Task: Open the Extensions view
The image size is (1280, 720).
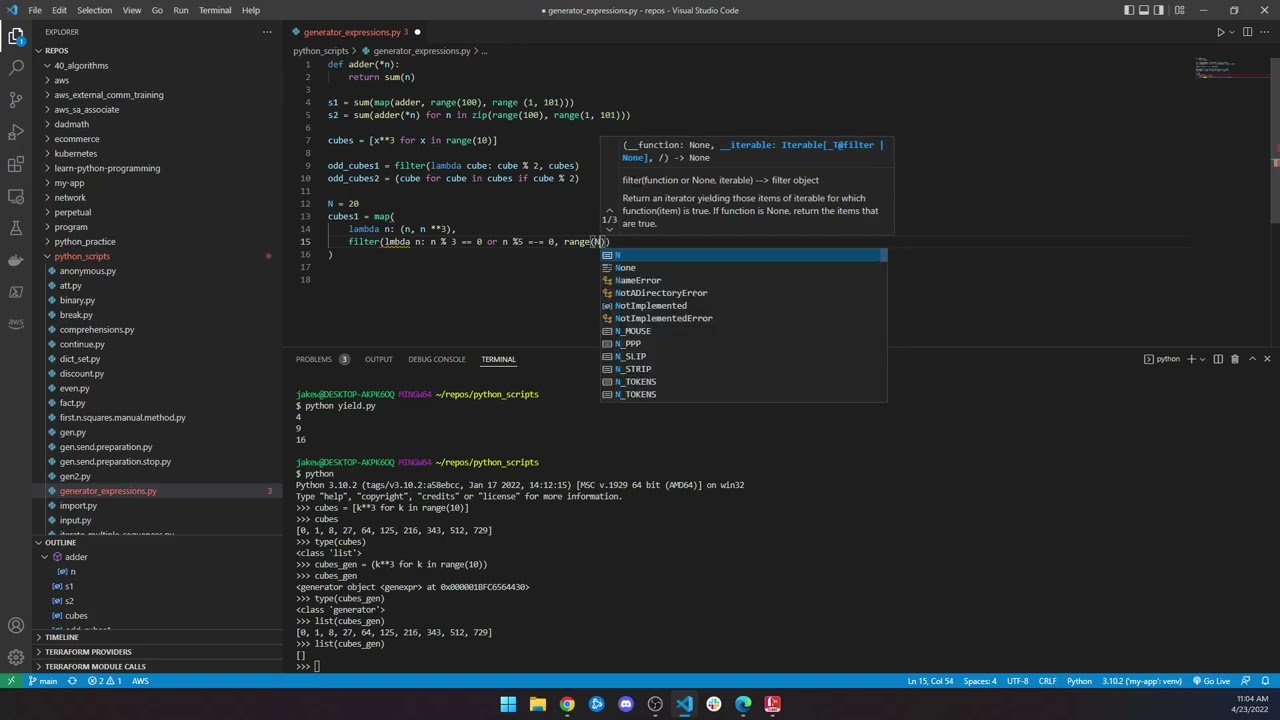Action: (x=16, y=164)
